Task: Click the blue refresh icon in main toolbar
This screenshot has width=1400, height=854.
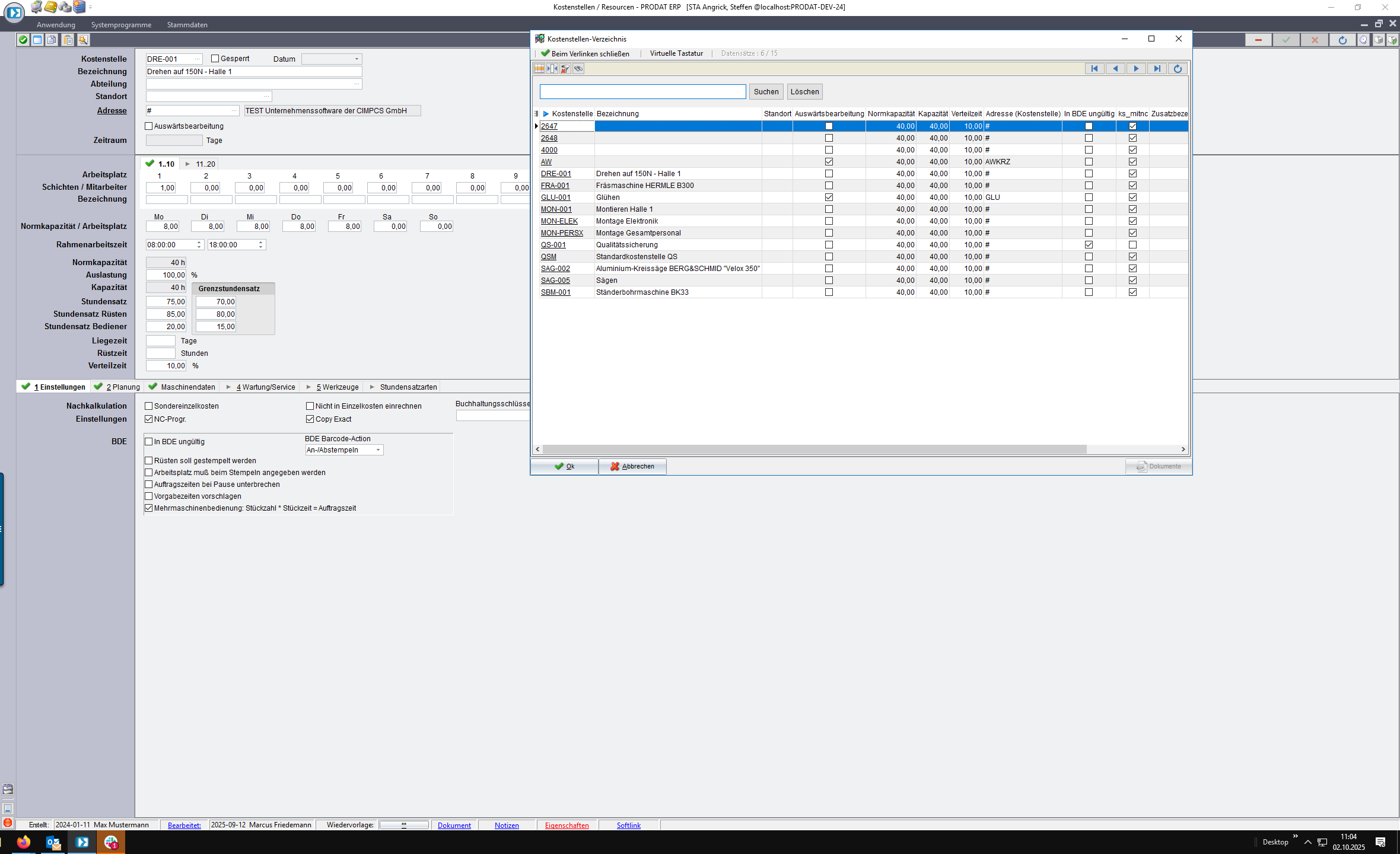Action: (1342, 40)
